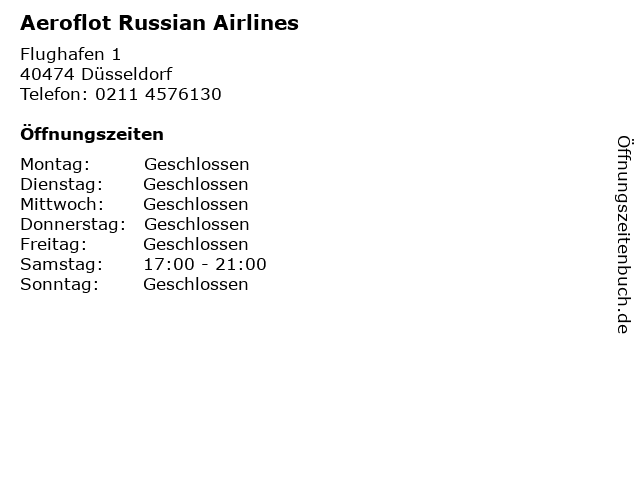This screenshot has height=480, width=640.
Task: Click the Mittwoch: label
Action: pyautogui.click(x=62, y=204)
